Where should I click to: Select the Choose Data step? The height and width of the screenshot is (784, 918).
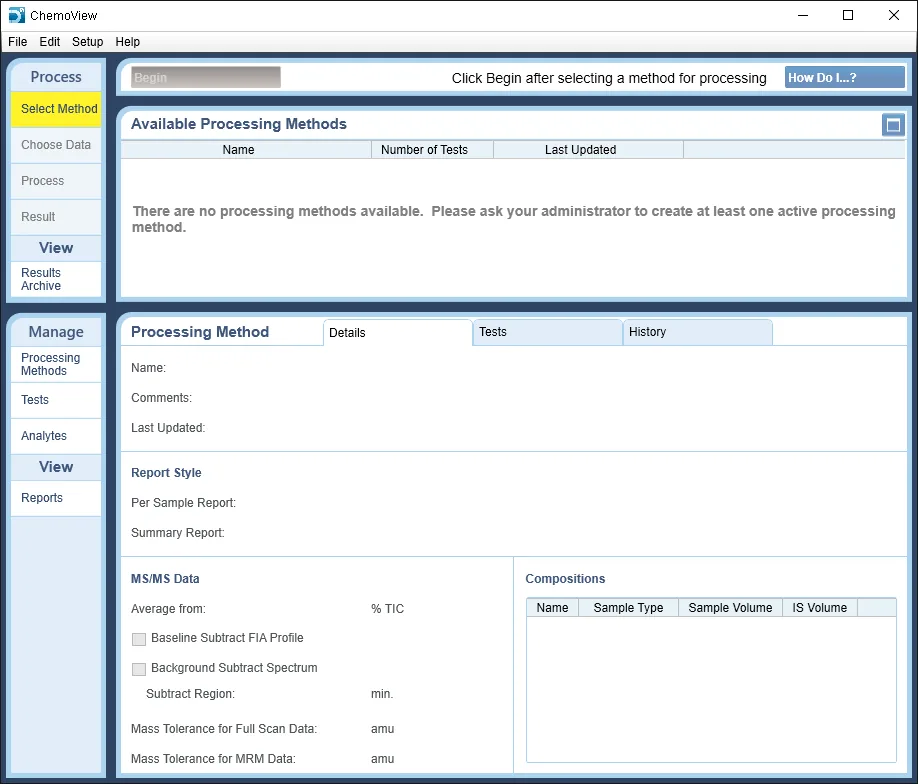tap(56, 145)
